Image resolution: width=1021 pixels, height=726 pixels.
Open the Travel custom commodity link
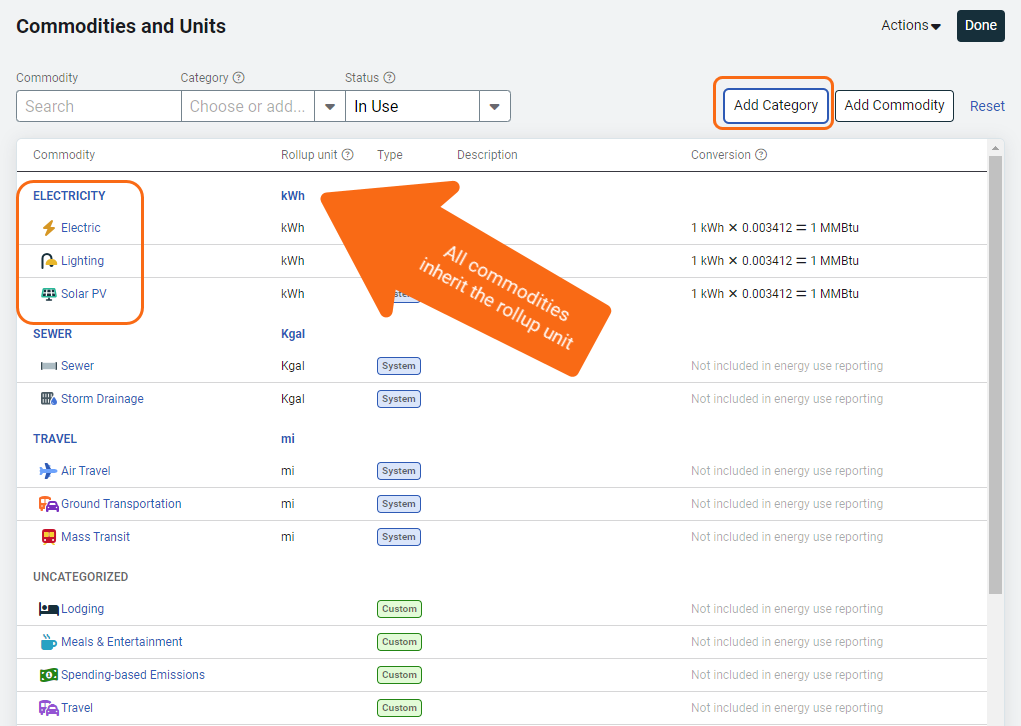[x=77, y=708]
